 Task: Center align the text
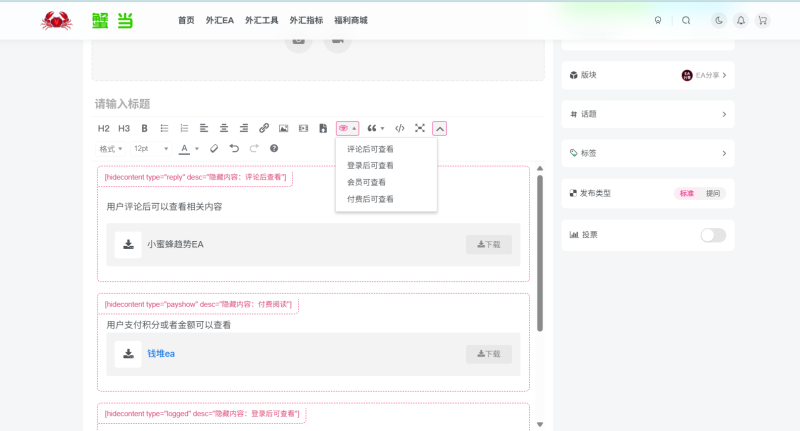[x=223, y=129]
